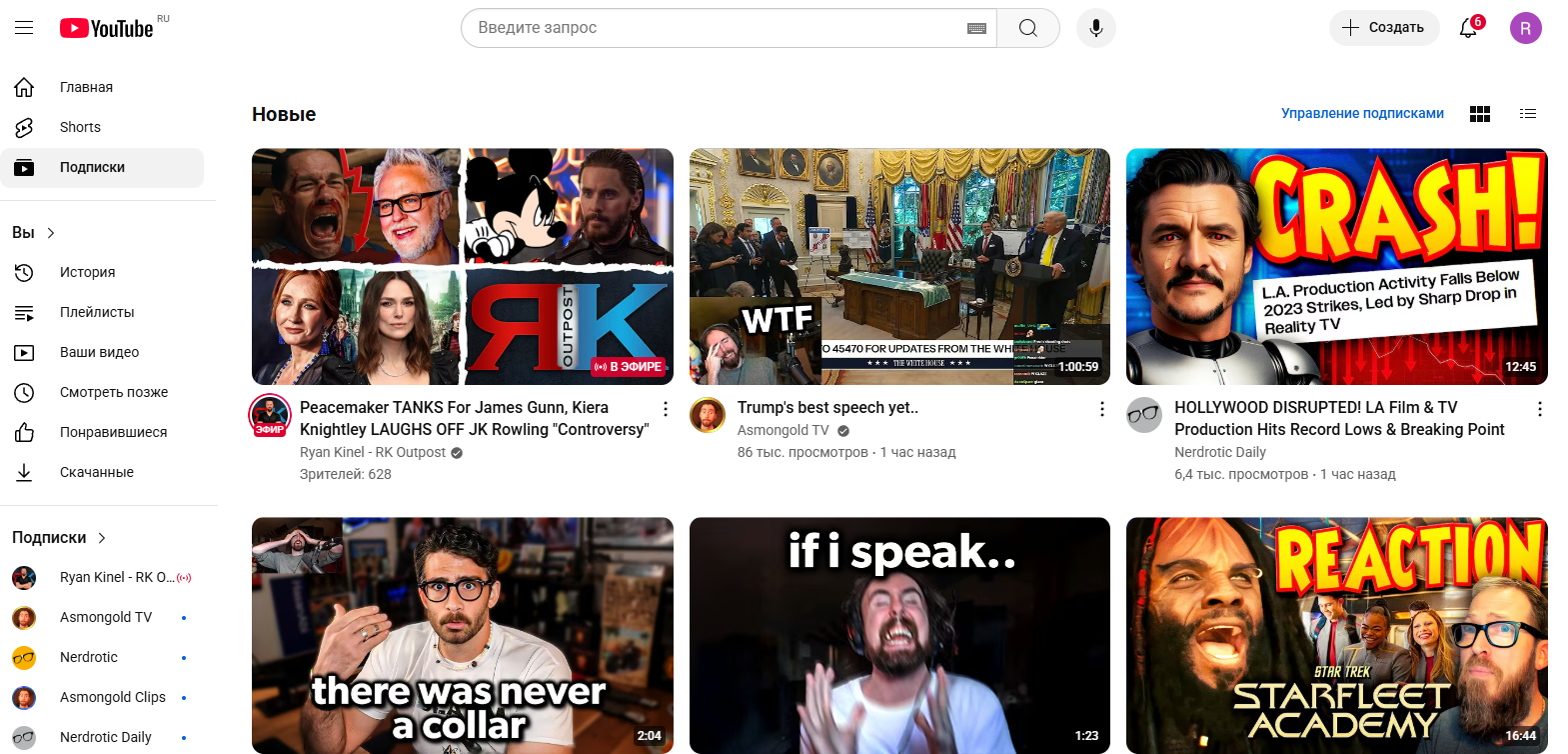
Task: Play the Starfleet Academy reaction video
Action: tap(1337, 635)
